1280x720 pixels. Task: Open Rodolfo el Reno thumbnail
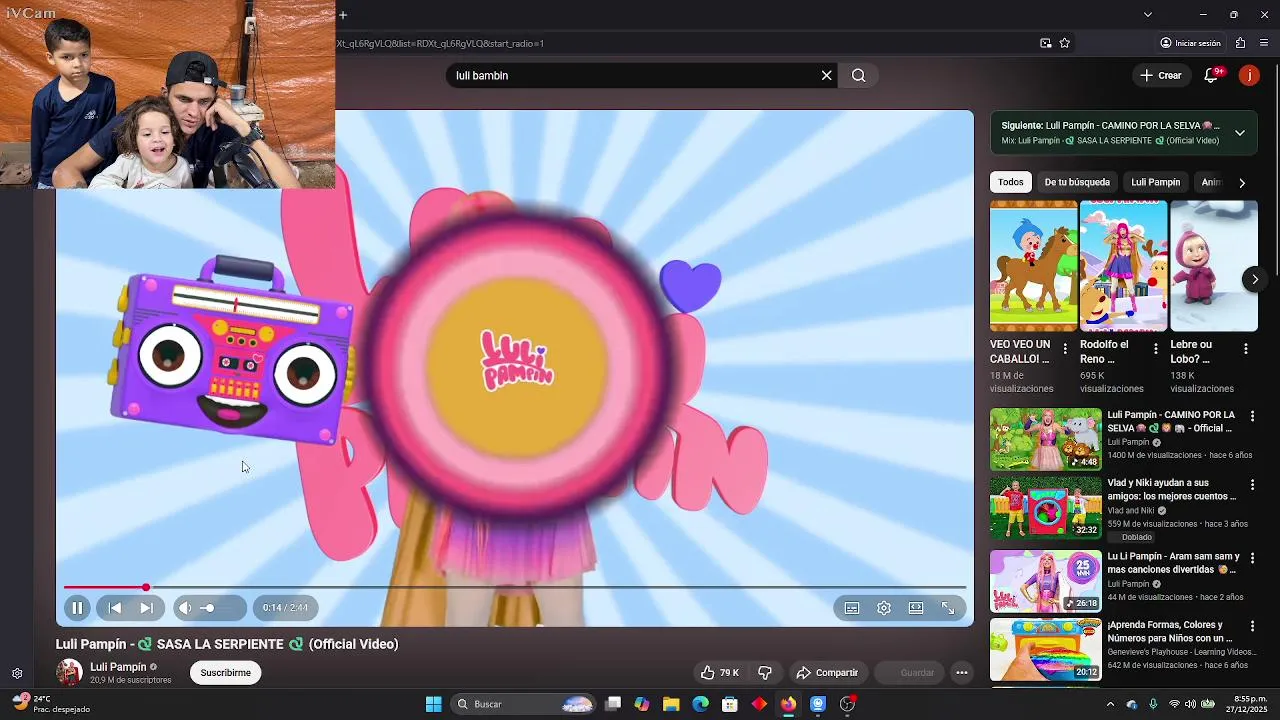point(1123,266)
